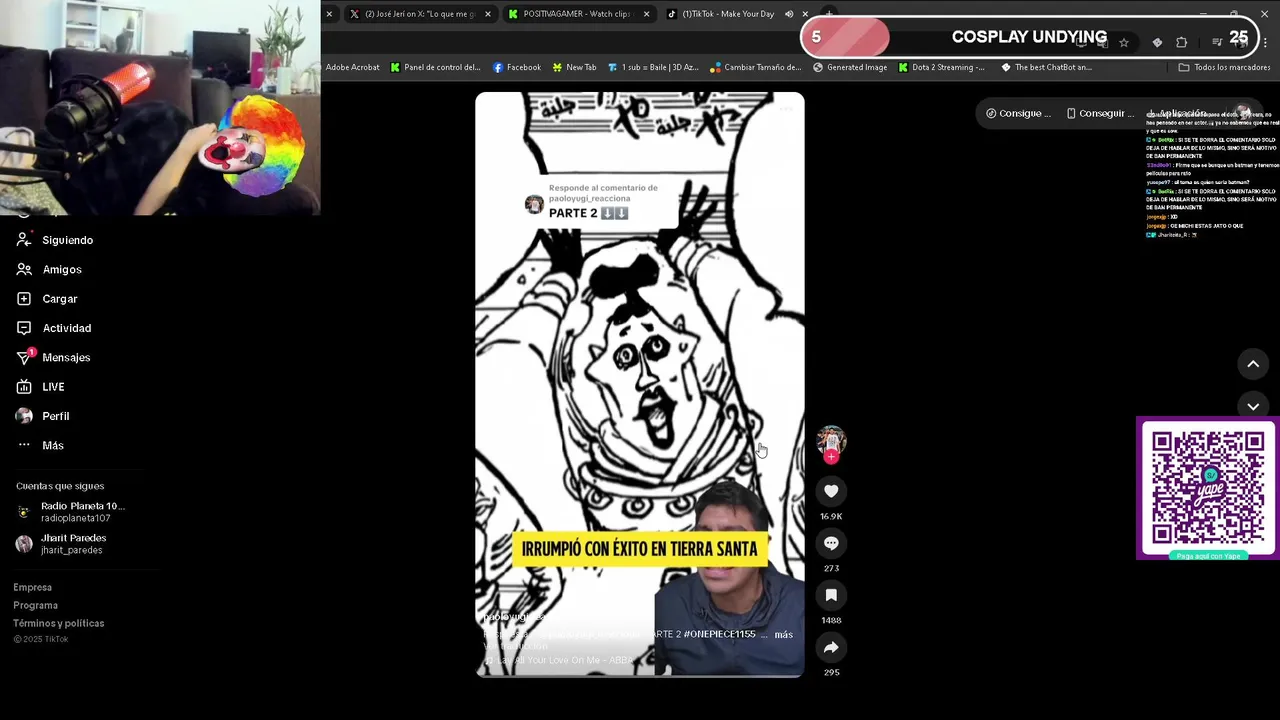Close the TikTok browser tab

point(805,14)
